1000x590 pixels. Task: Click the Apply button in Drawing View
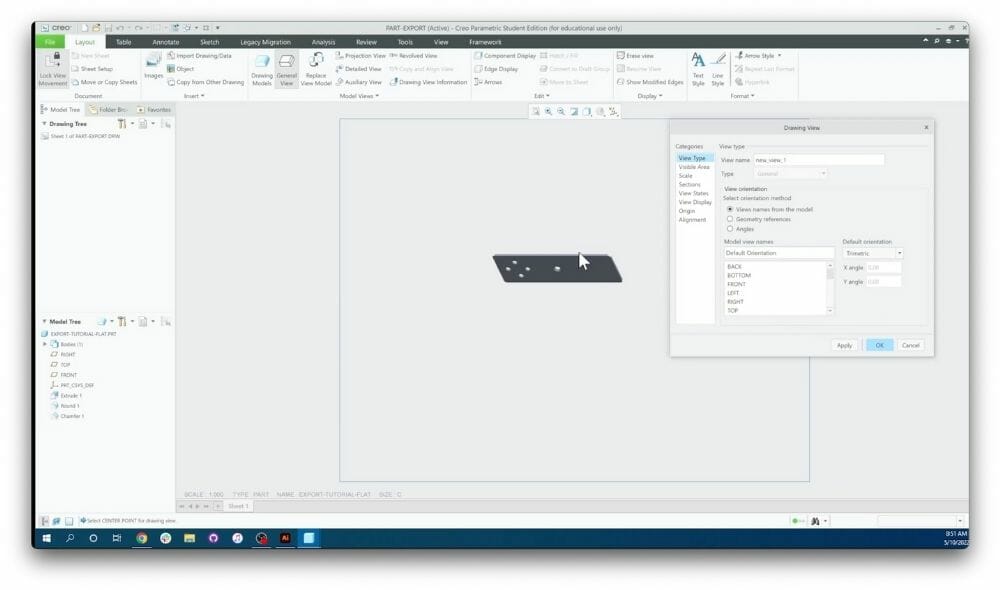tap(843, 344)
